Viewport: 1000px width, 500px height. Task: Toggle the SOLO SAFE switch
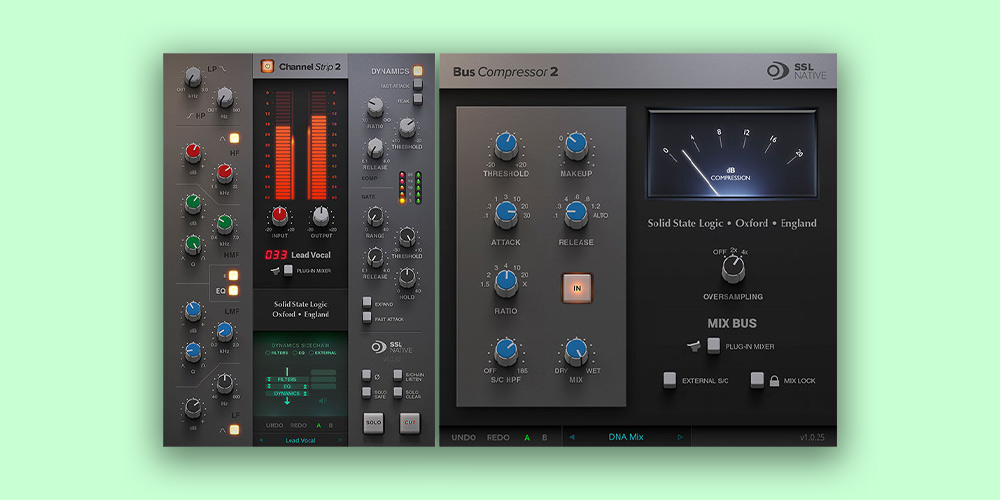coord(367,392)
